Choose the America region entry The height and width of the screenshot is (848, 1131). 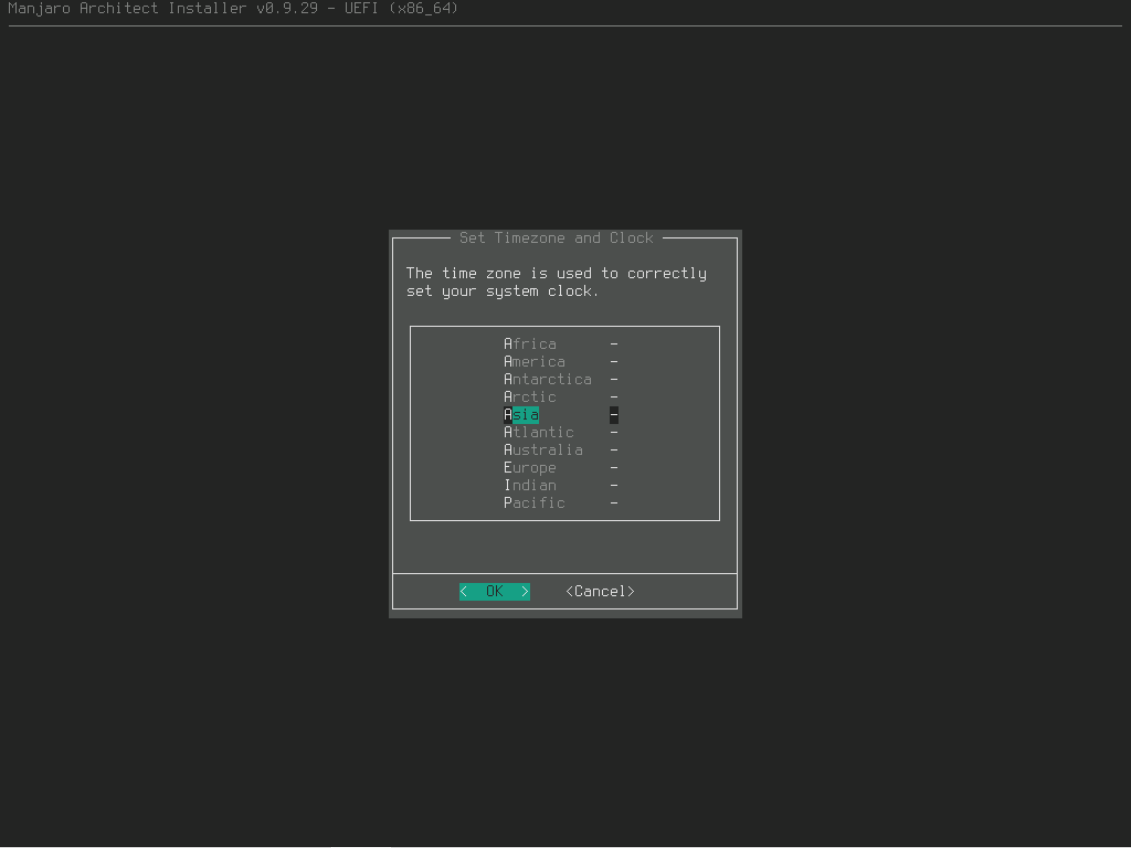(x=534, y=362)
